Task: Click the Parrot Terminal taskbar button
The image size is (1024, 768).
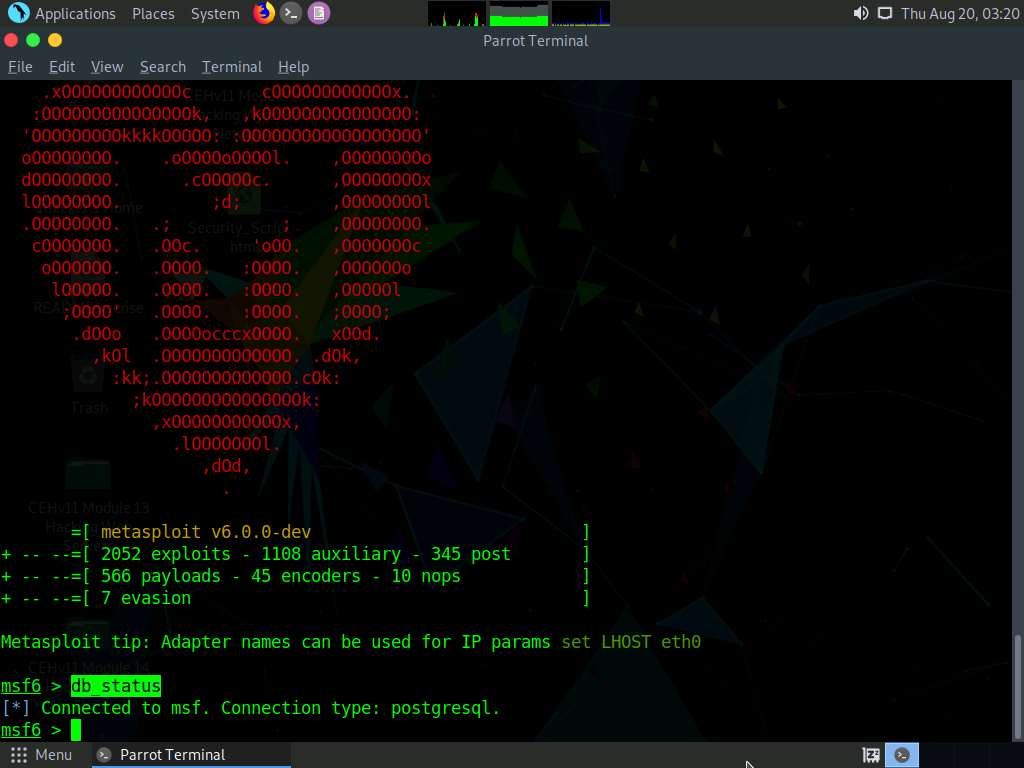Action: 190,755
